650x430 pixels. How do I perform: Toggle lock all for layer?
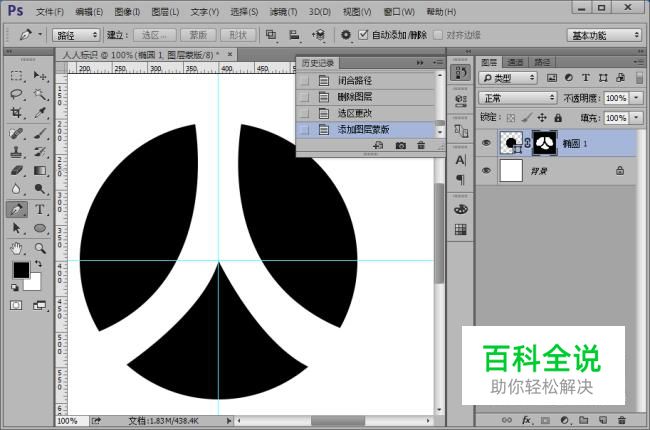point(558,118)
